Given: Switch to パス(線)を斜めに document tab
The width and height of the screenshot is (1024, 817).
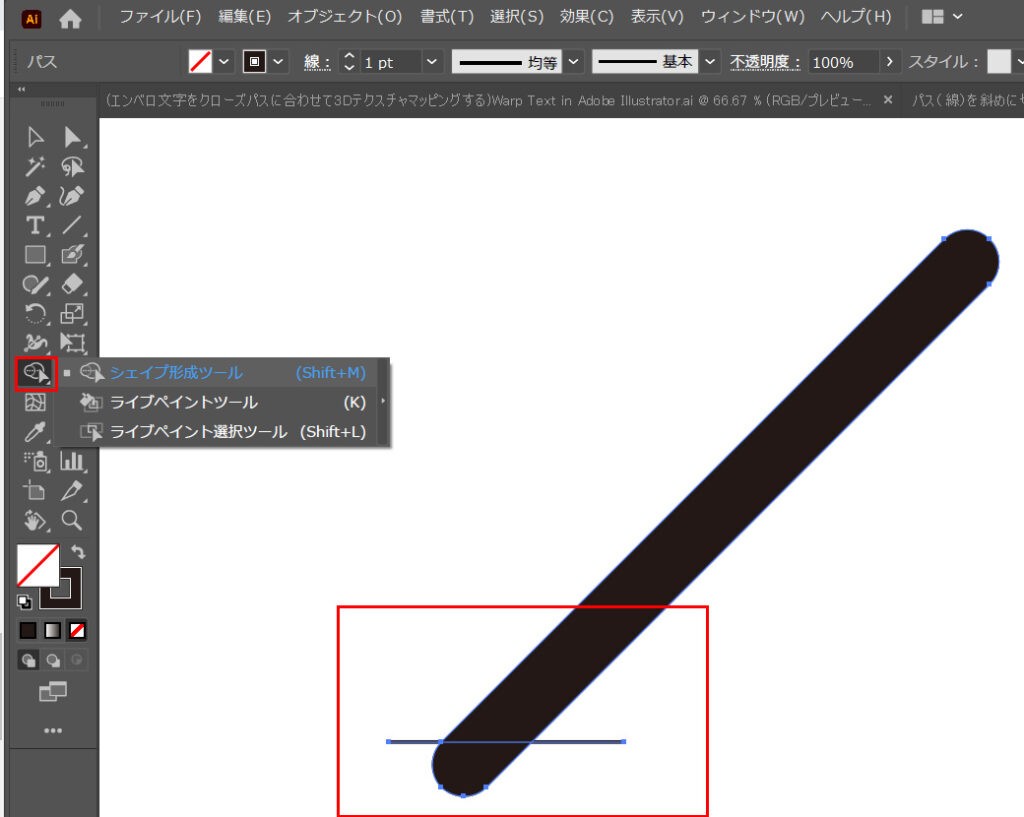Looking at the screenshot, I should tap(963, 101).
